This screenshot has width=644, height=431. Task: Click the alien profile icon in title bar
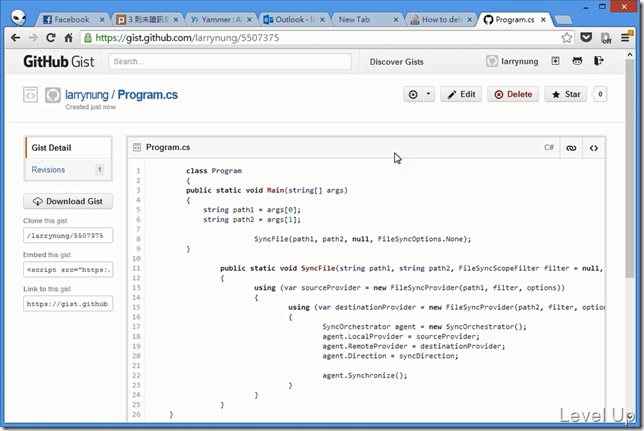point(18,17)
